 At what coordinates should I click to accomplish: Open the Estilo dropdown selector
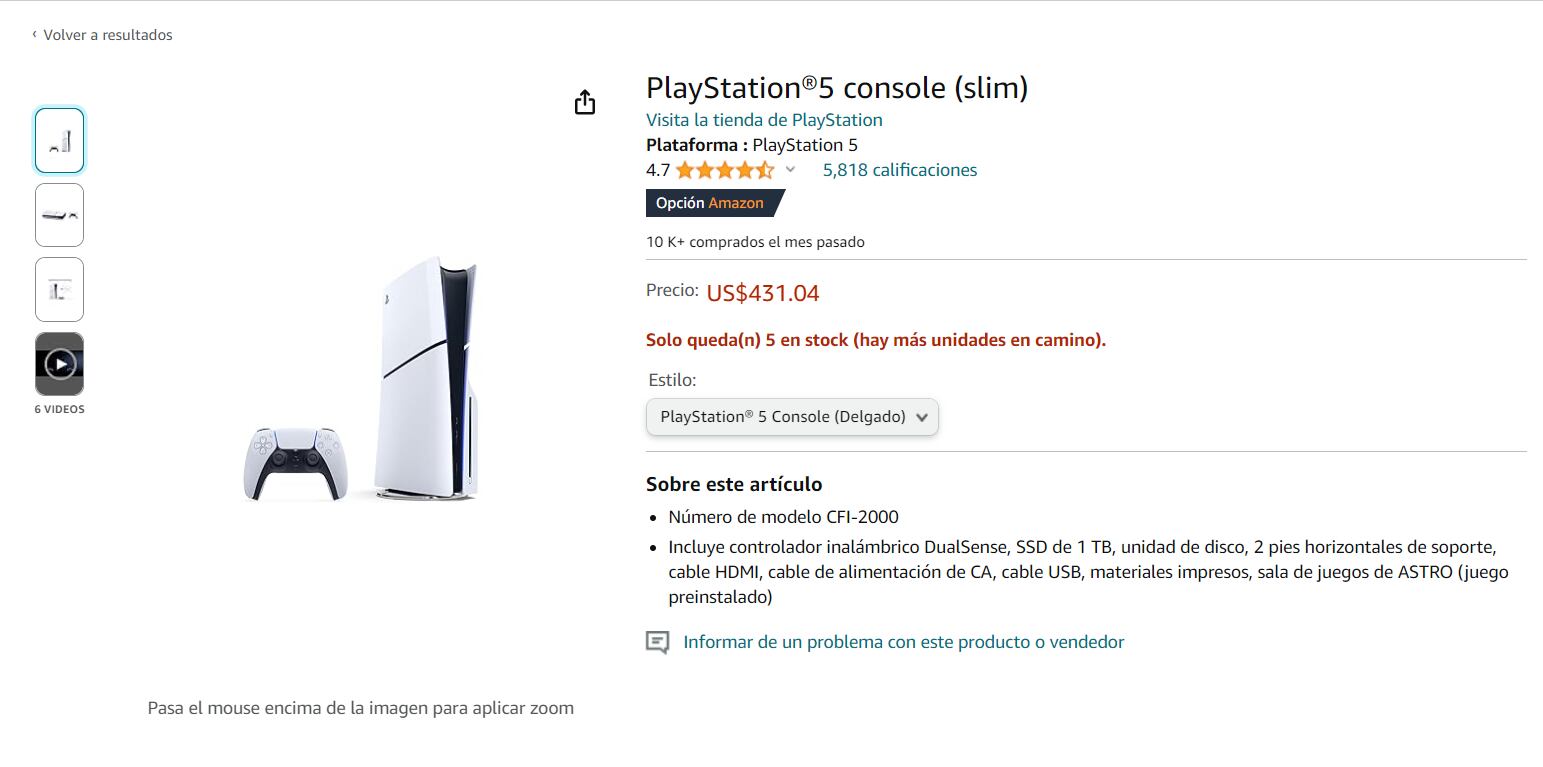(x=792, y=417)
